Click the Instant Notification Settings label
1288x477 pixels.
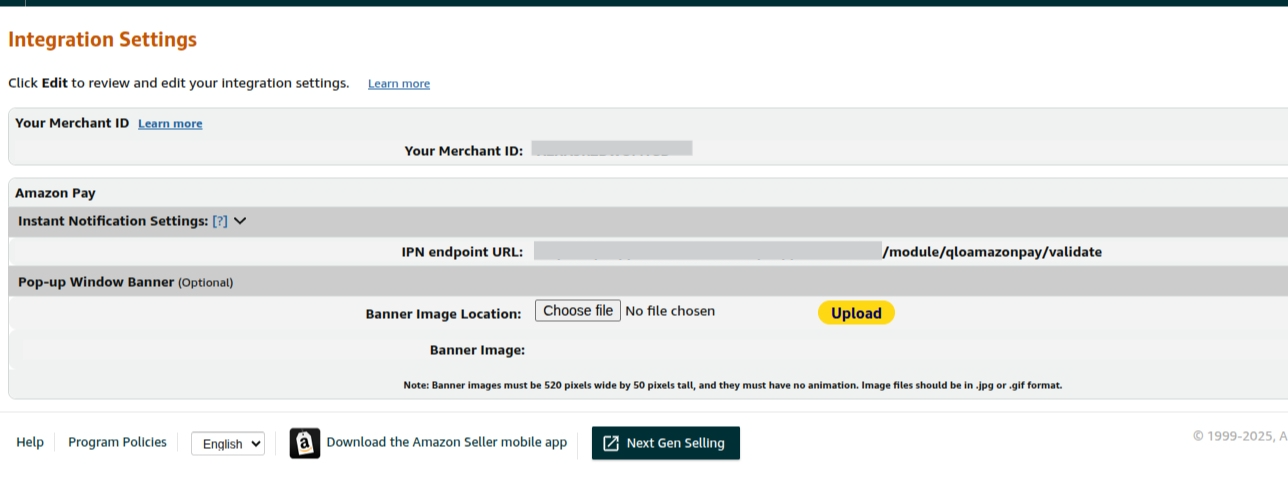[x=113, y=221]
